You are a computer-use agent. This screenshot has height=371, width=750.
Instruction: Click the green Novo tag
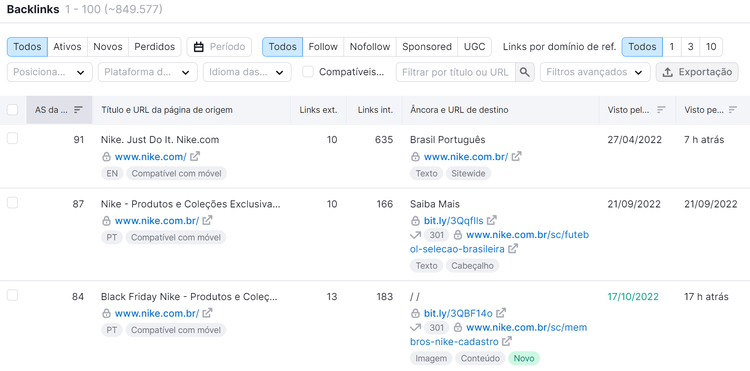tap(524, 358)
